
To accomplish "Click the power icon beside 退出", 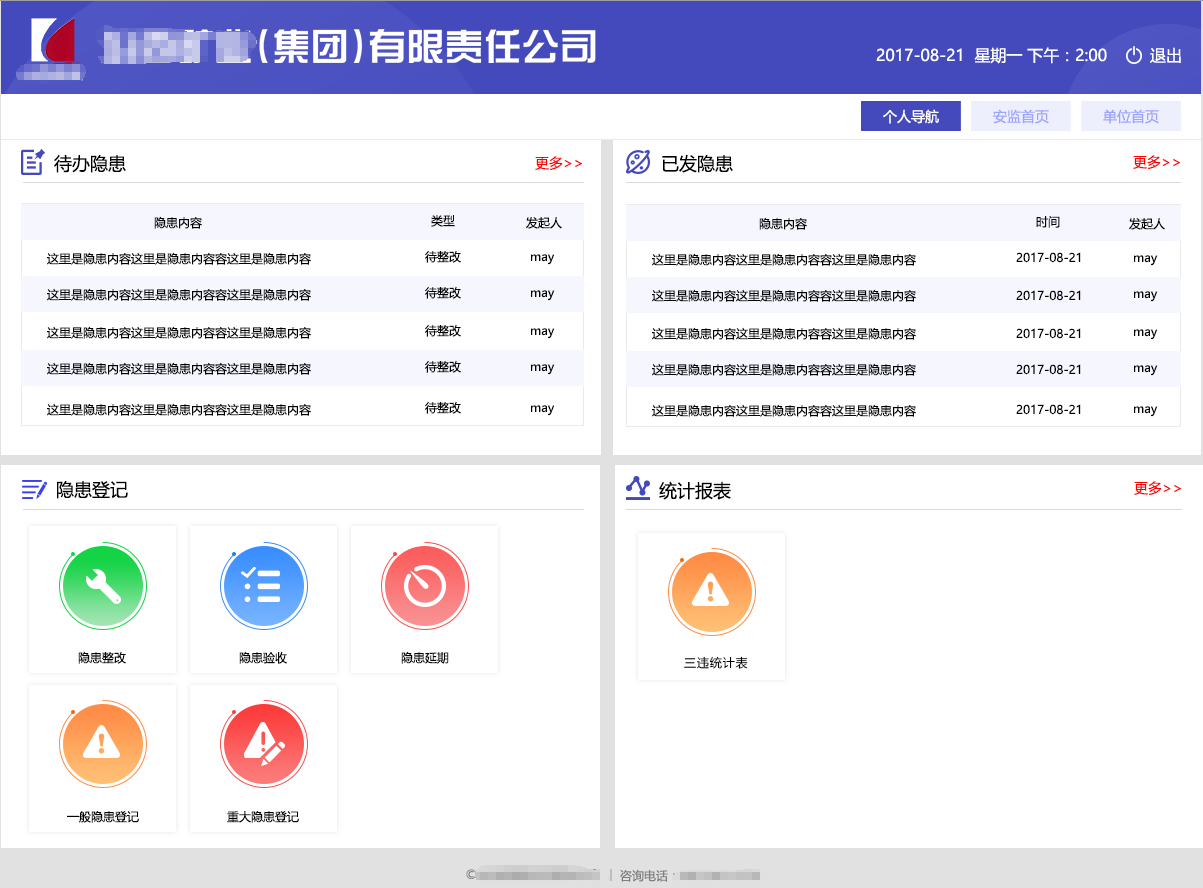I will tap(1134, 56).
